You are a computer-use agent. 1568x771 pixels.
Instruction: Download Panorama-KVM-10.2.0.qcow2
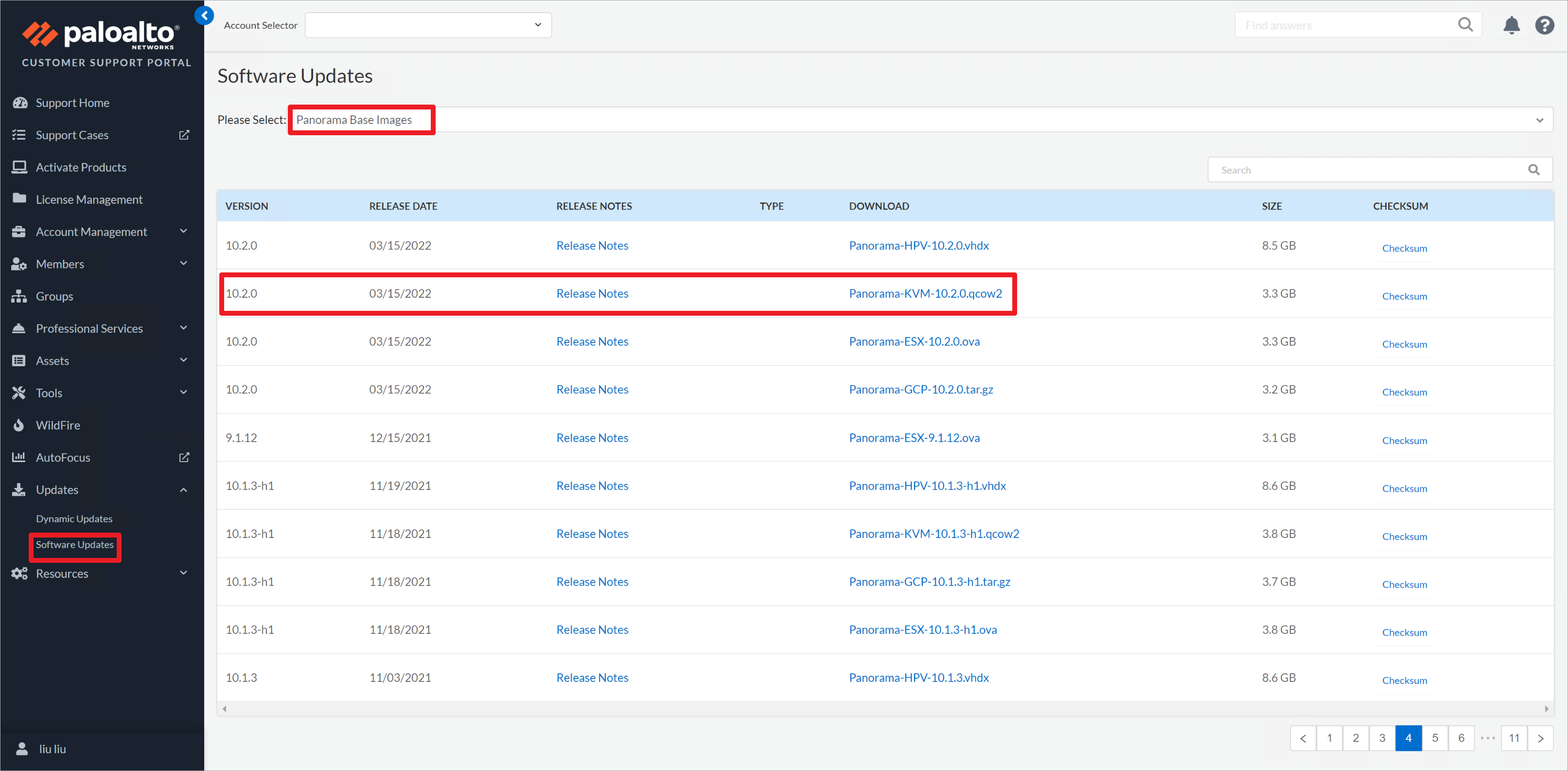point(925,293)
